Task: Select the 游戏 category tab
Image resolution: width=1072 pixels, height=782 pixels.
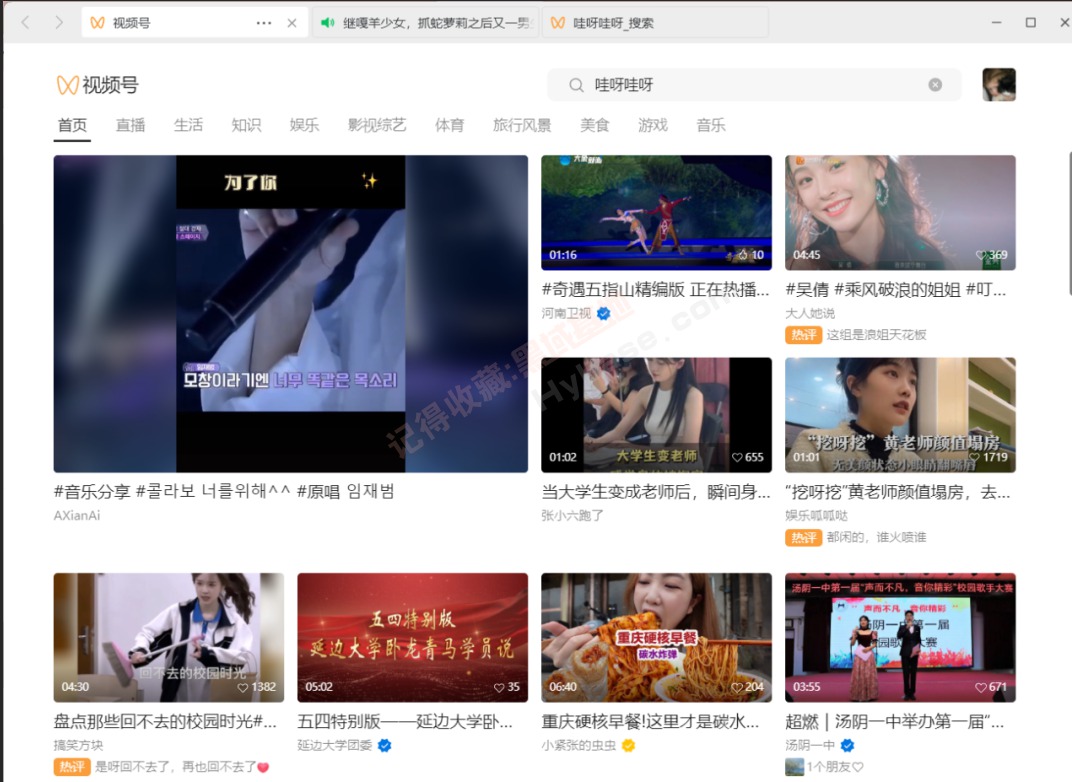Action: (653, 125)
